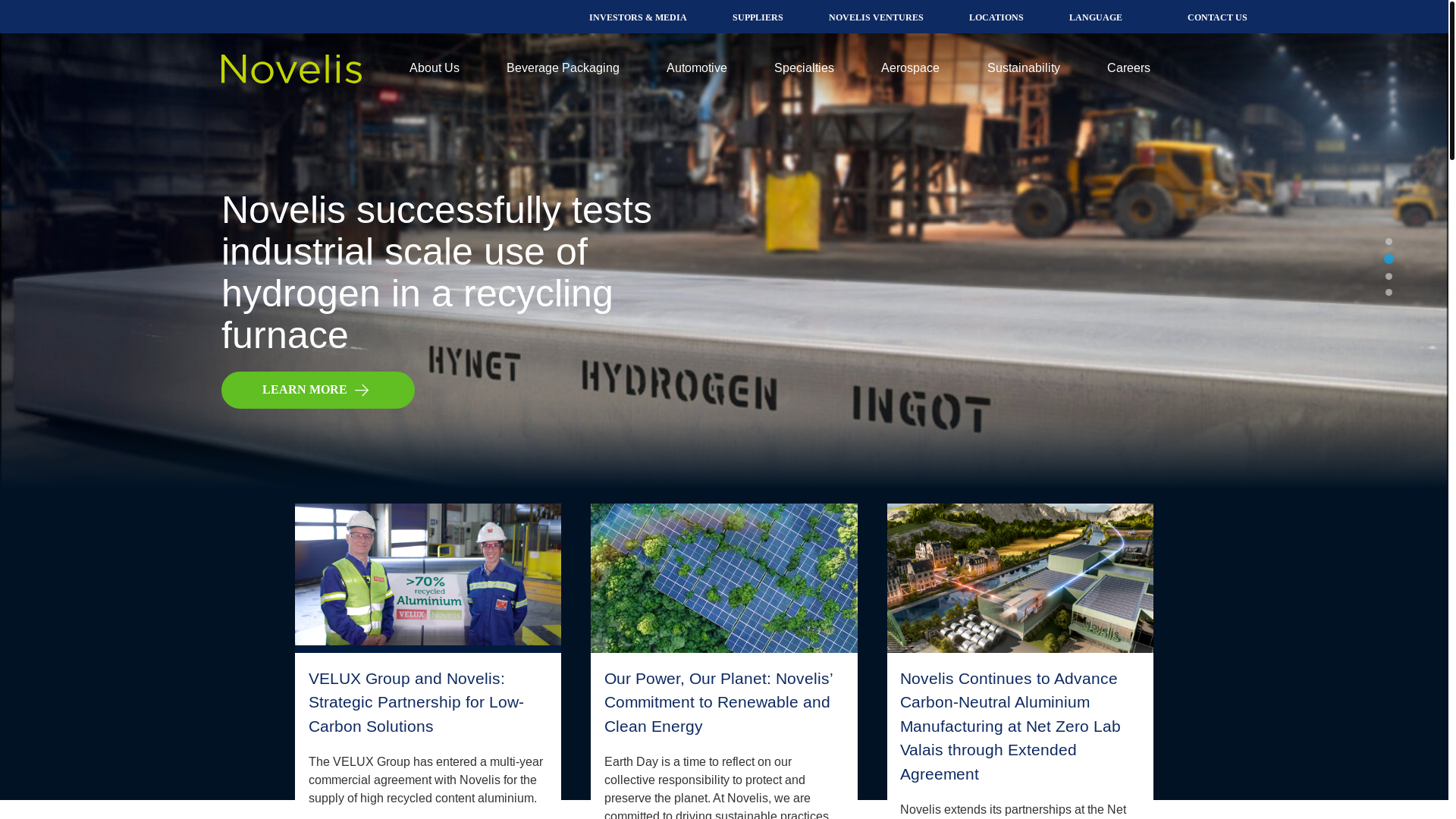Click the VELUX article summary text
The width and height of the screenshot is (1456, 819).
click(426, 780)
